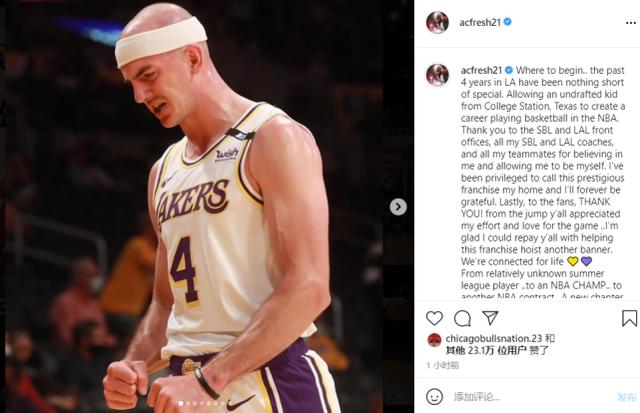Save post with the bookmark icon
Image resolution: width=640 pixels, height=413 pixels.
click(x=629, y=318)
